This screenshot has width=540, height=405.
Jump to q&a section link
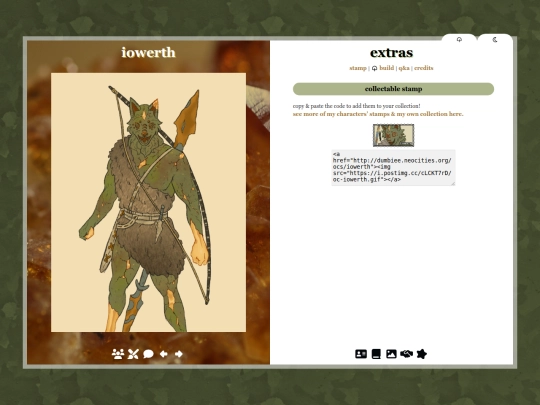click(404, 68)
